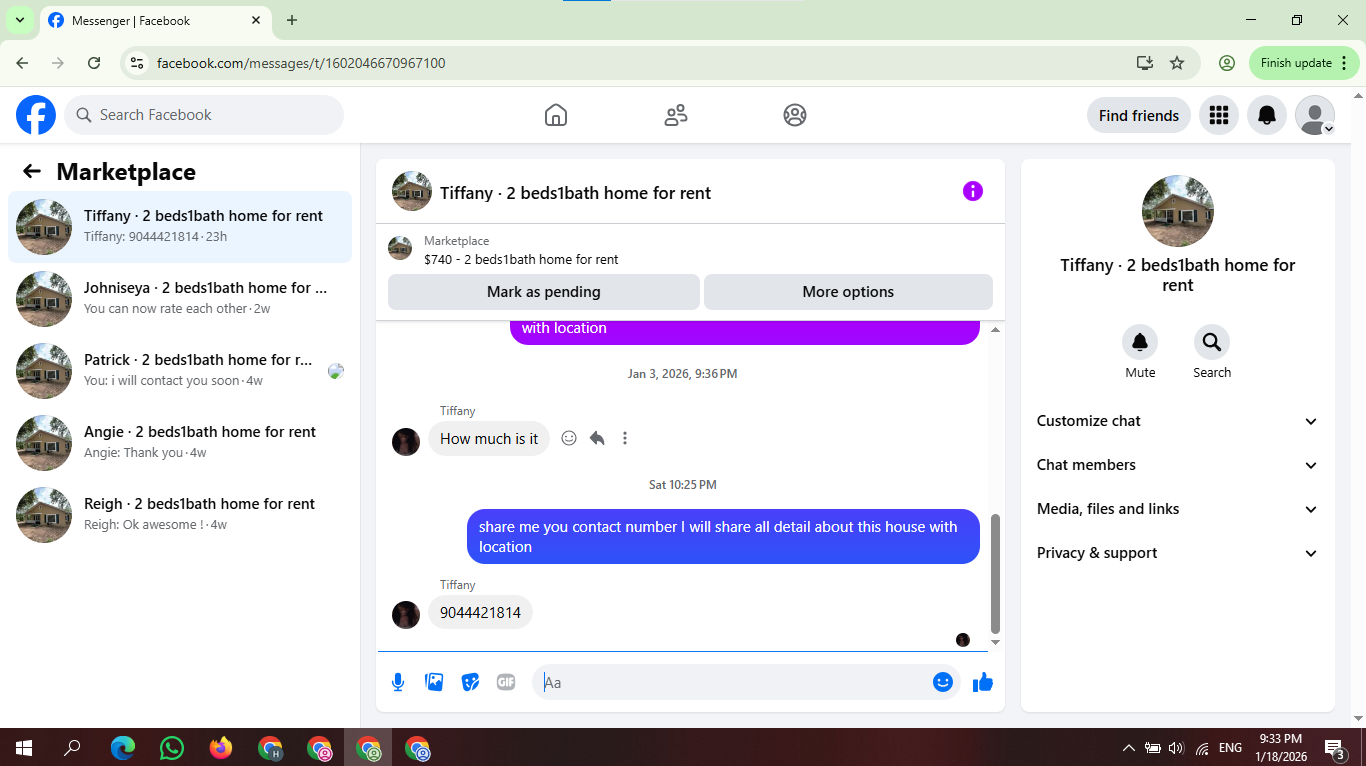
Task: Click the Find friends button
Action: coord(1139,115)
